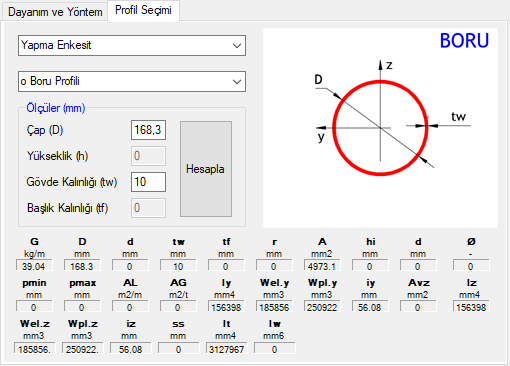
Task: Click the AG m2/t output field
Action: click(178, 307)
